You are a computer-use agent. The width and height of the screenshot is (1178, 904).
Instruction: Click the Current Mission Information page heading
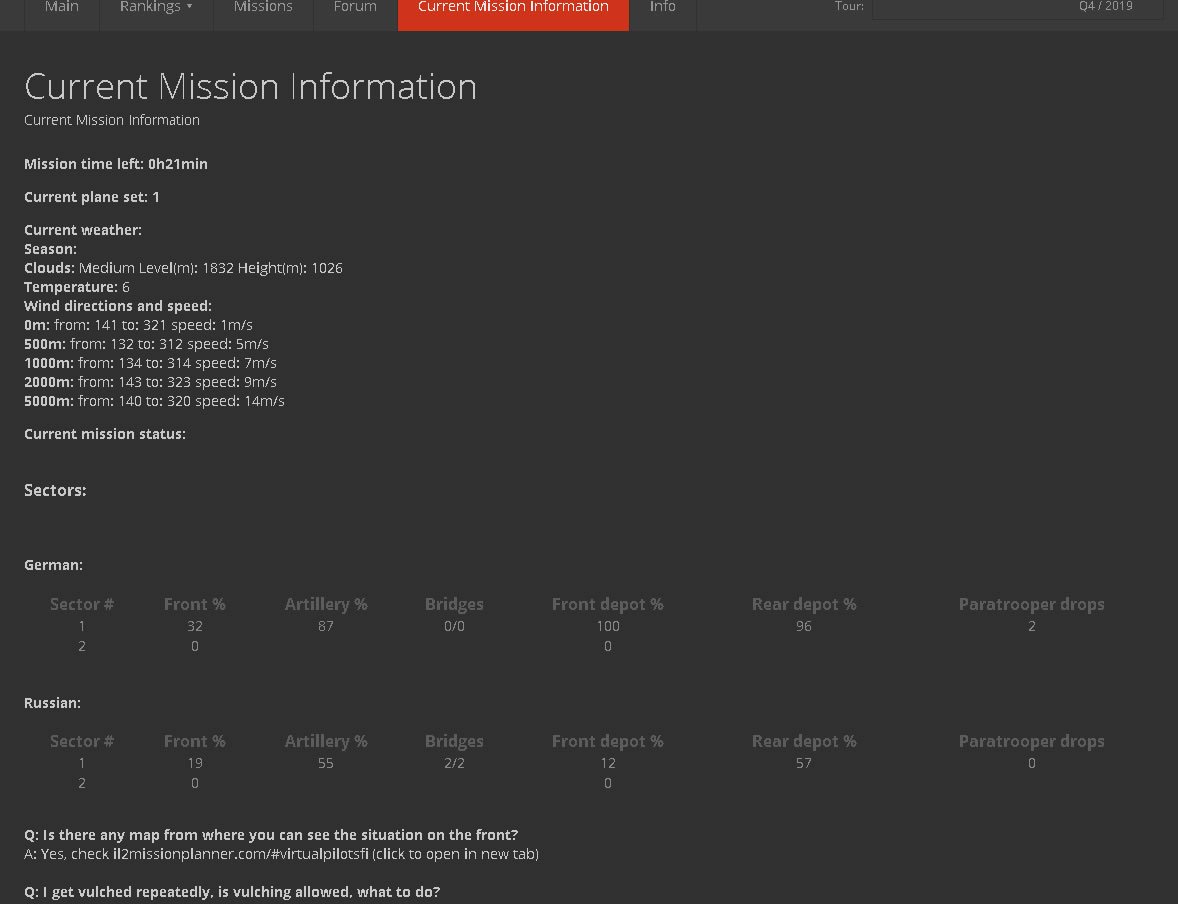[250, 86]
